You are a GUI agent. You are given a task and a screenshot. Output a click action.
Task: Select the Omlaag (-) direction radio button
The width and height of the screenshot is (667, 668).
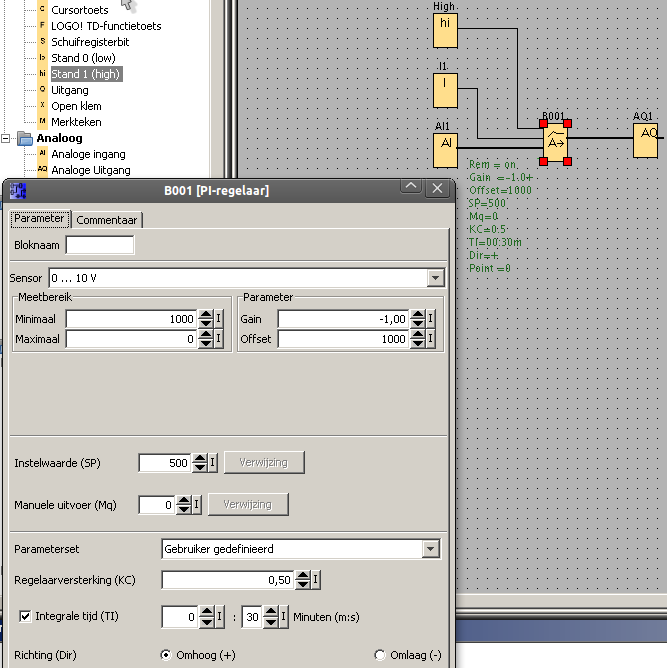pyautogui.click(x=380, y=655)
